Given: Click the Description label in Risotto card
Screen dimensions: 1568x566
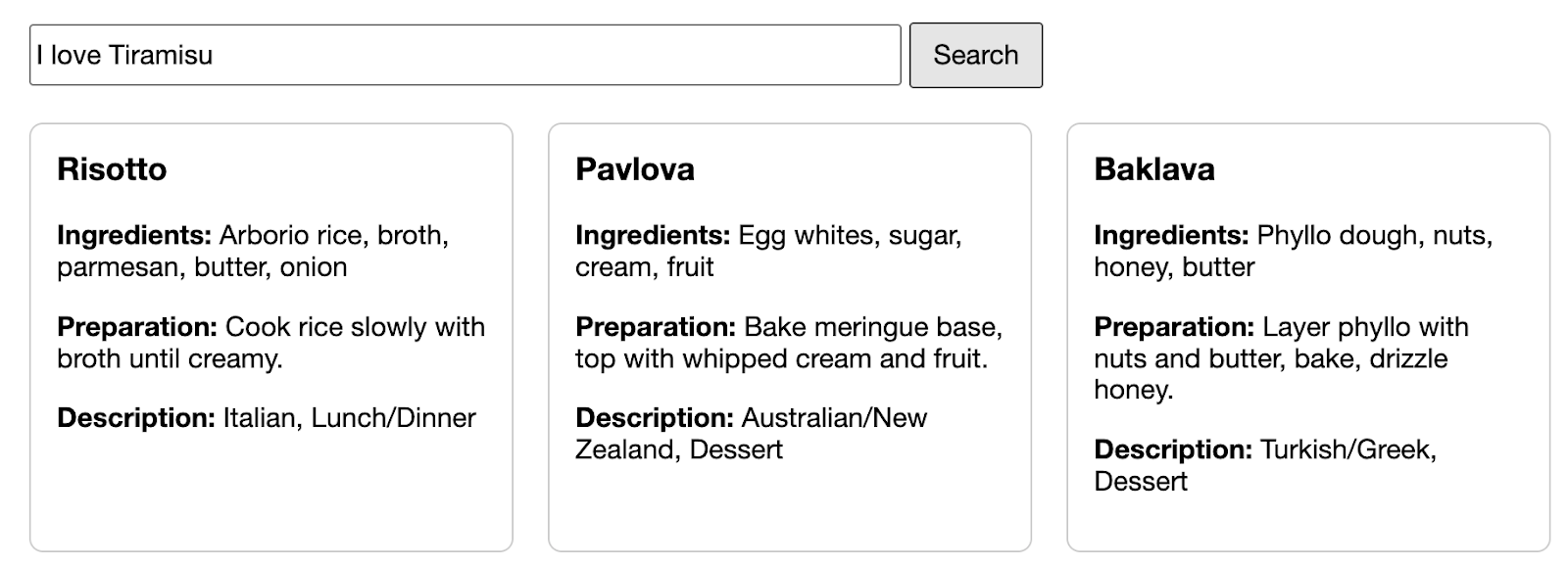Looking at the screenshot, I should click(136, 418).
